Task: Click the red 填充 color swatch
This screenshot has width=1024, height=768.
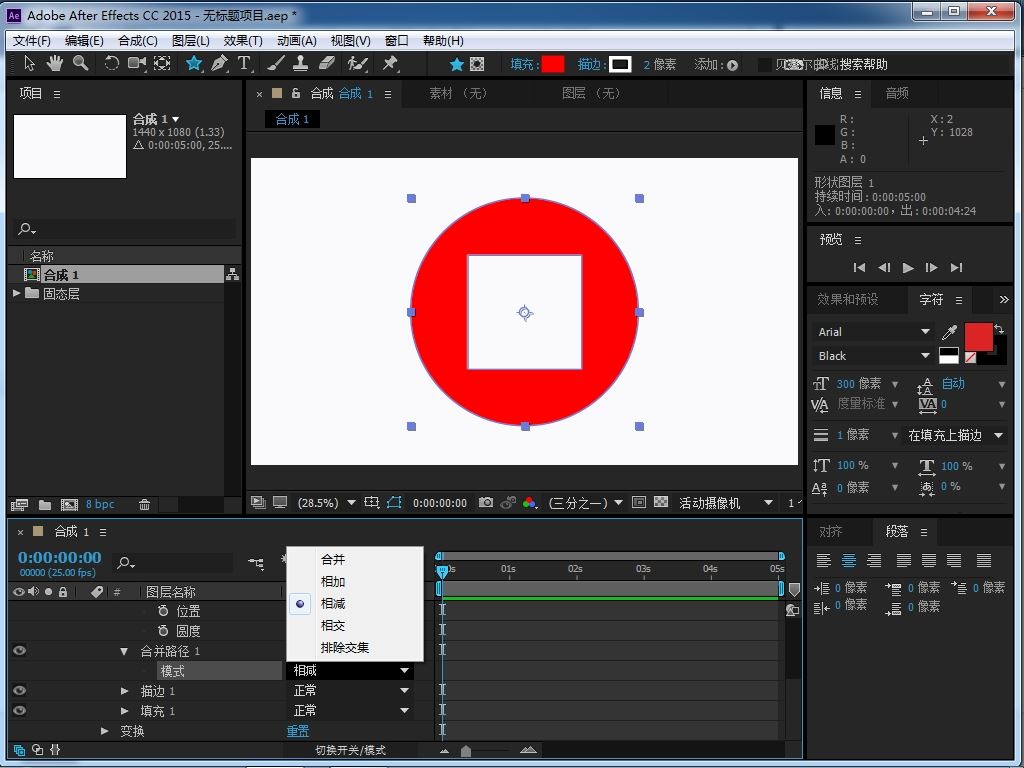Action: tap(553, 64)
